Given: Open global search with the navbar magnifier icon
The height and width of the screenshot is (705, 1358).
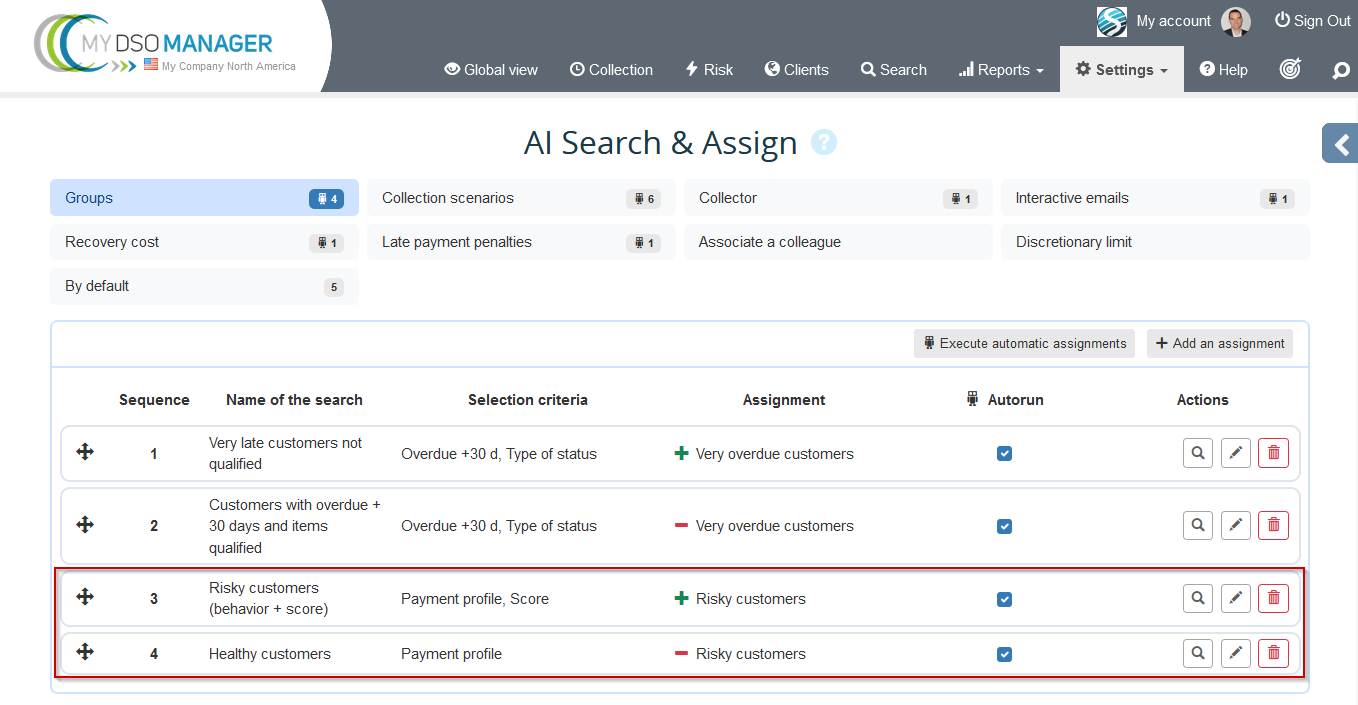Looking at the screenshot, I should (x=1340, y=70).
